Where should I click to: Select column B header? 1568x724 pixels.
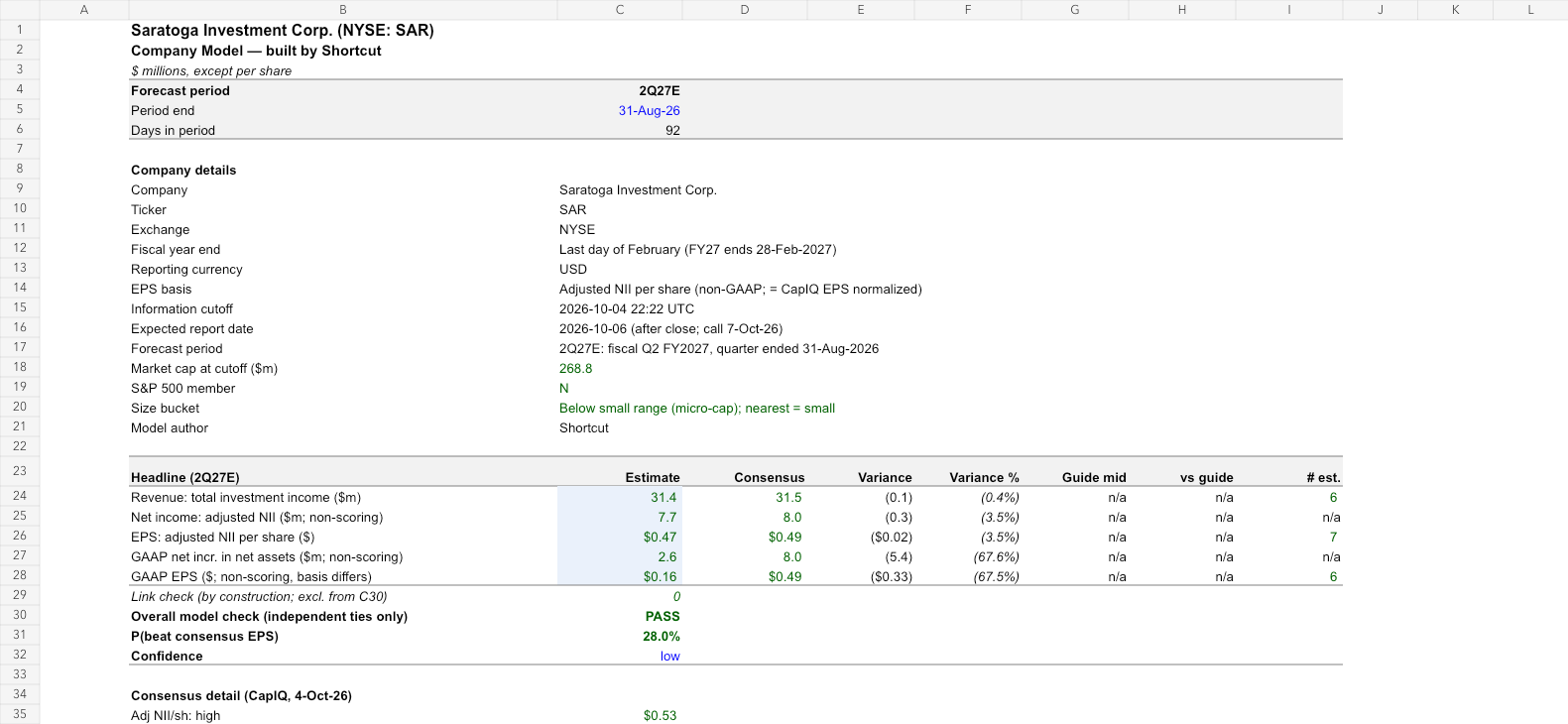click(x=343, y=10)
